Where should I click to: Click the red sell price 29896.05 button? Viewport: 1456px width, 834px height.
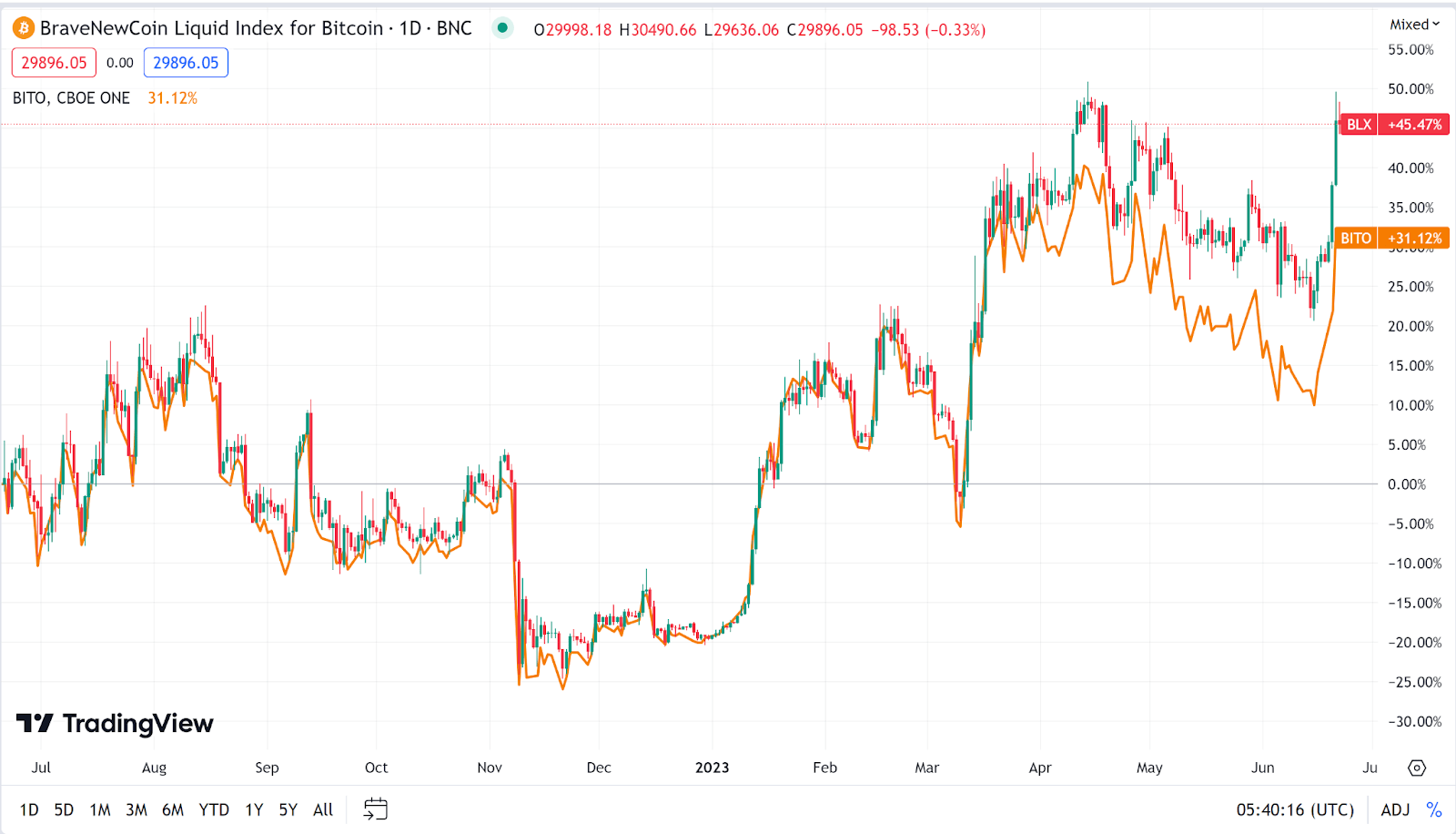click(x=54, y=63)
